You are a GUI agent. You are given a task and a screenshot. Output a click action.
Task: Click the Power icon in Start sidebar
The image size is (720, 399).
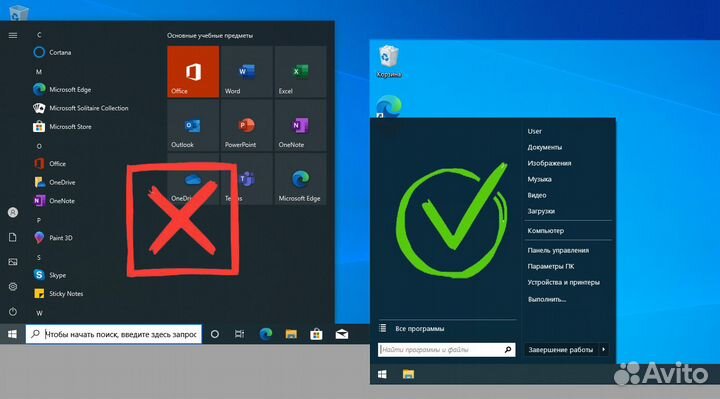13,311
